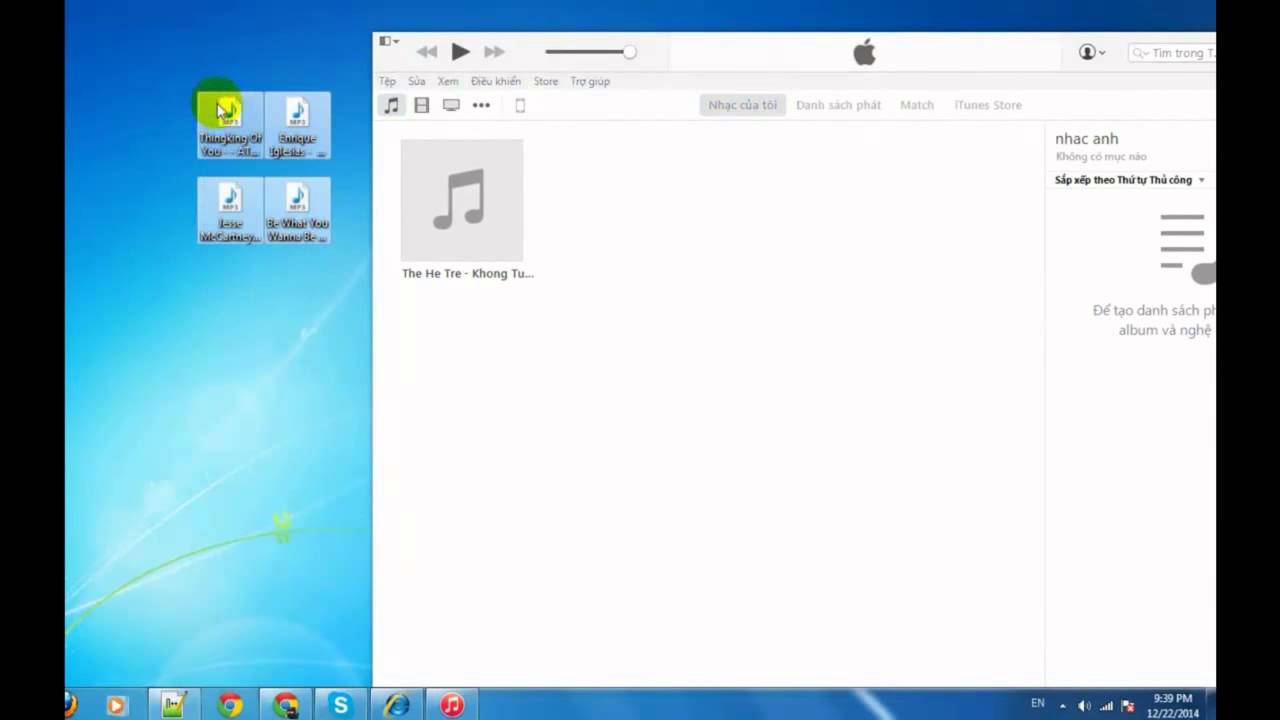Select The He Tre album artwork
1280x720 pixels.
[x=462, y=200]
